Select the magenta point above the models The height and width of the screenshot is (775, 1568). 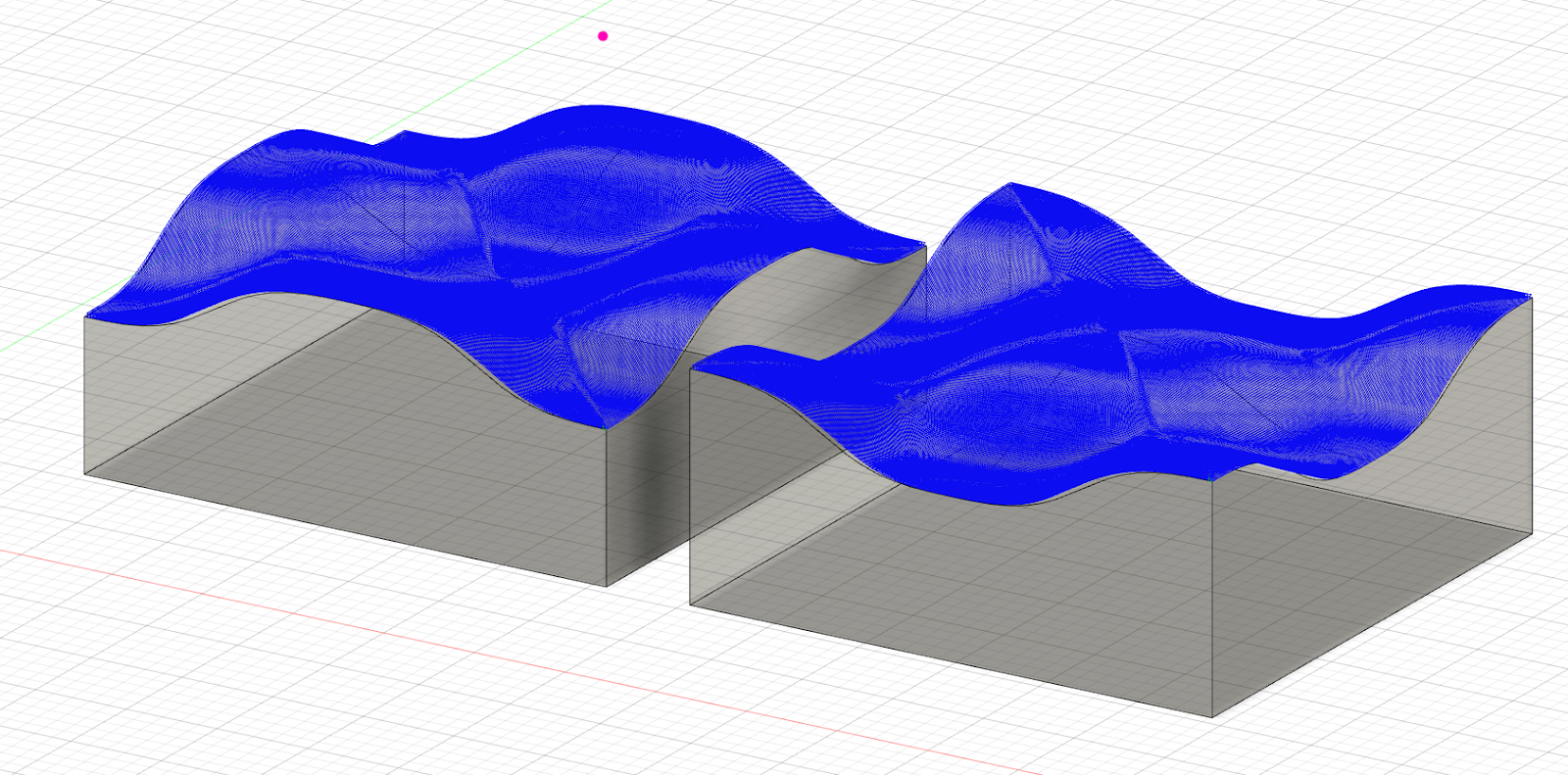[603, 36]
